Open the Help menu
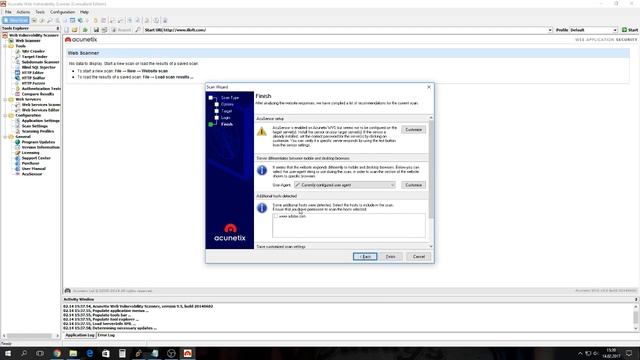Screen dimensions: 640x360 [x=84, y=12]
